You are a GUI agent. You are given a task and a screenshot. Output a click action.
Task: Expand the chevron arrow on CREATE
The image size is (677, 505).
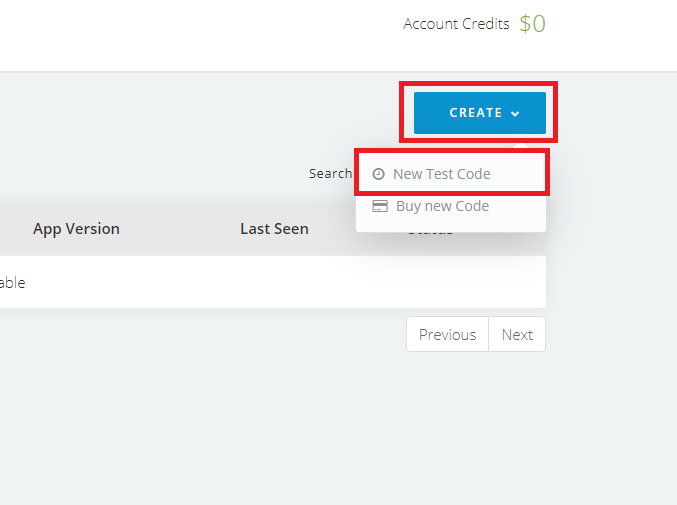[515, 114]
